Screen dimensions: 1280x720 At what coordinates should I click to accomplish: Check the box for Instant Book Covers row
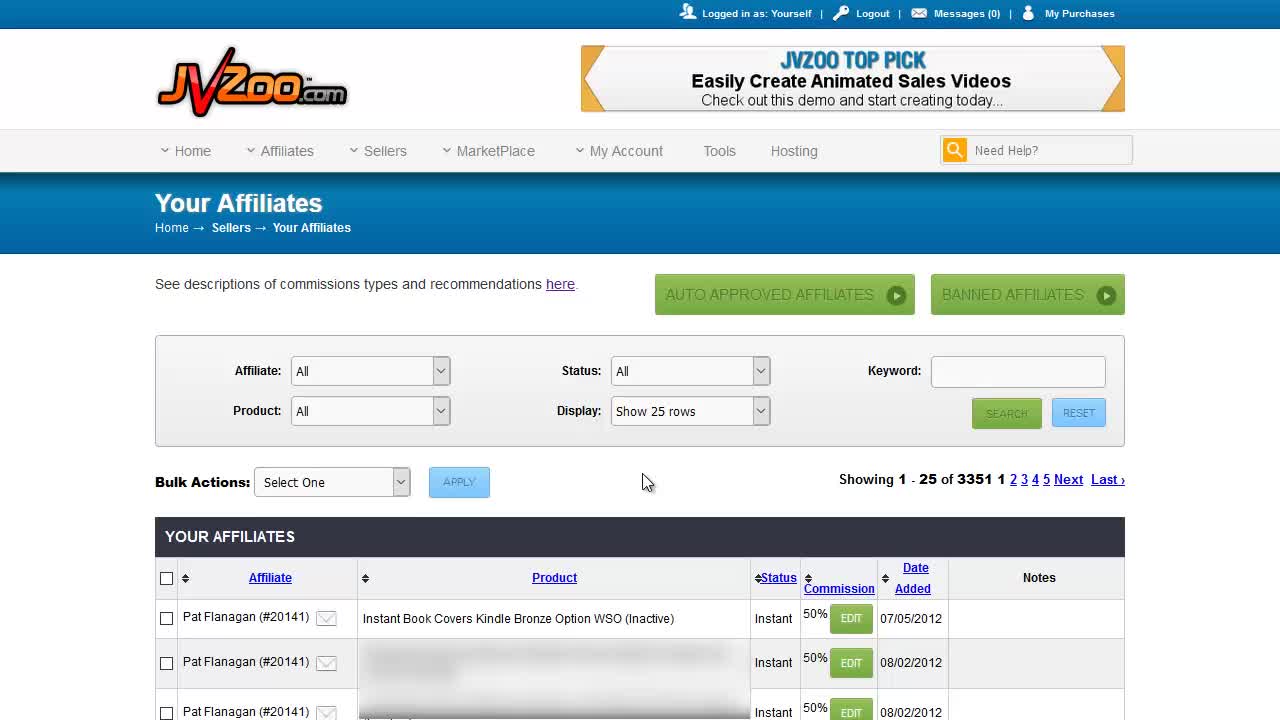167,619
